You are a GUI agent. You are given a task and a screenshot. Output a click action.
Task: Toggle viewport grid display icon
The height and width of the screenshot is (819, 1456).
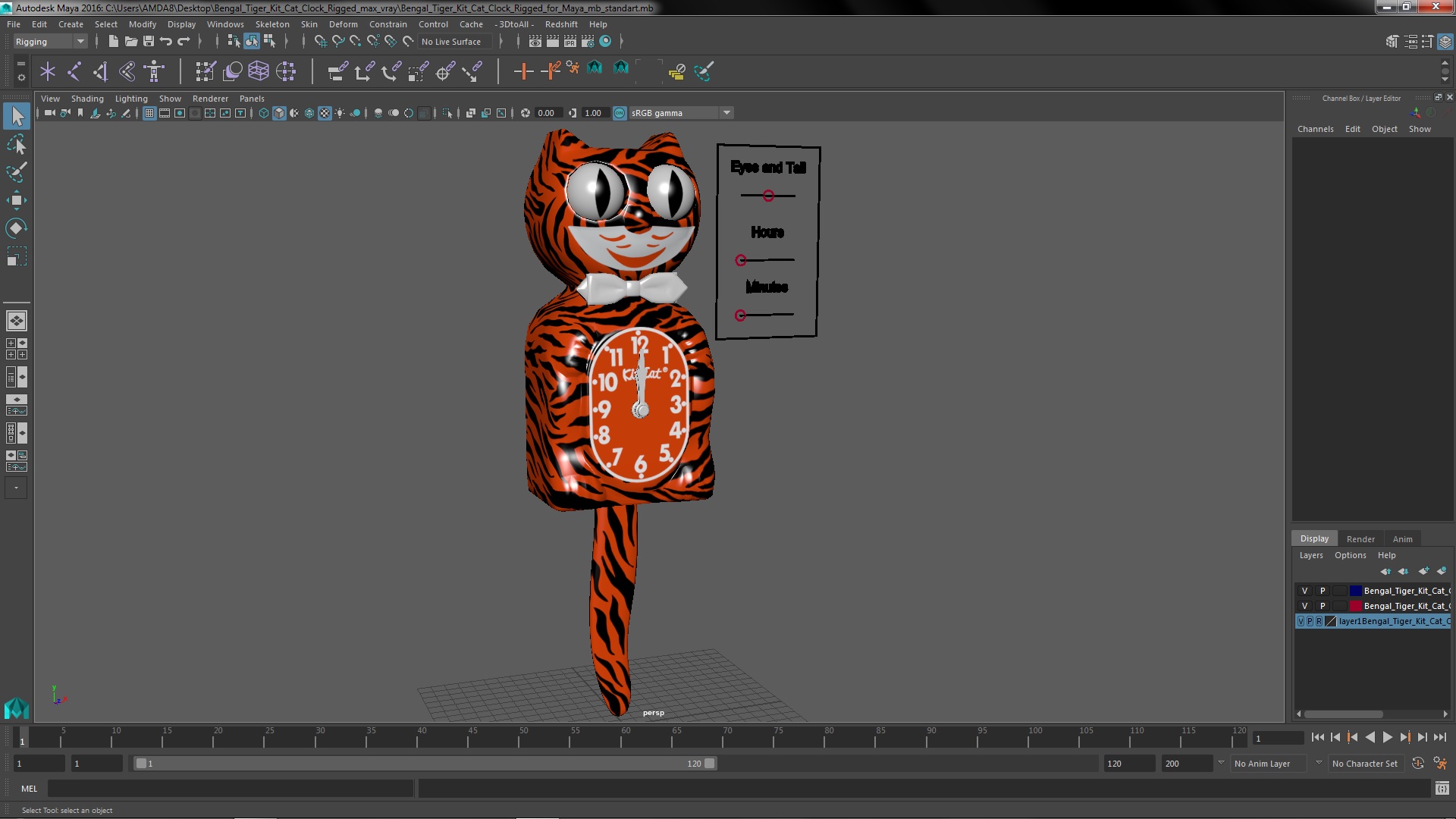tap(149, 113)
